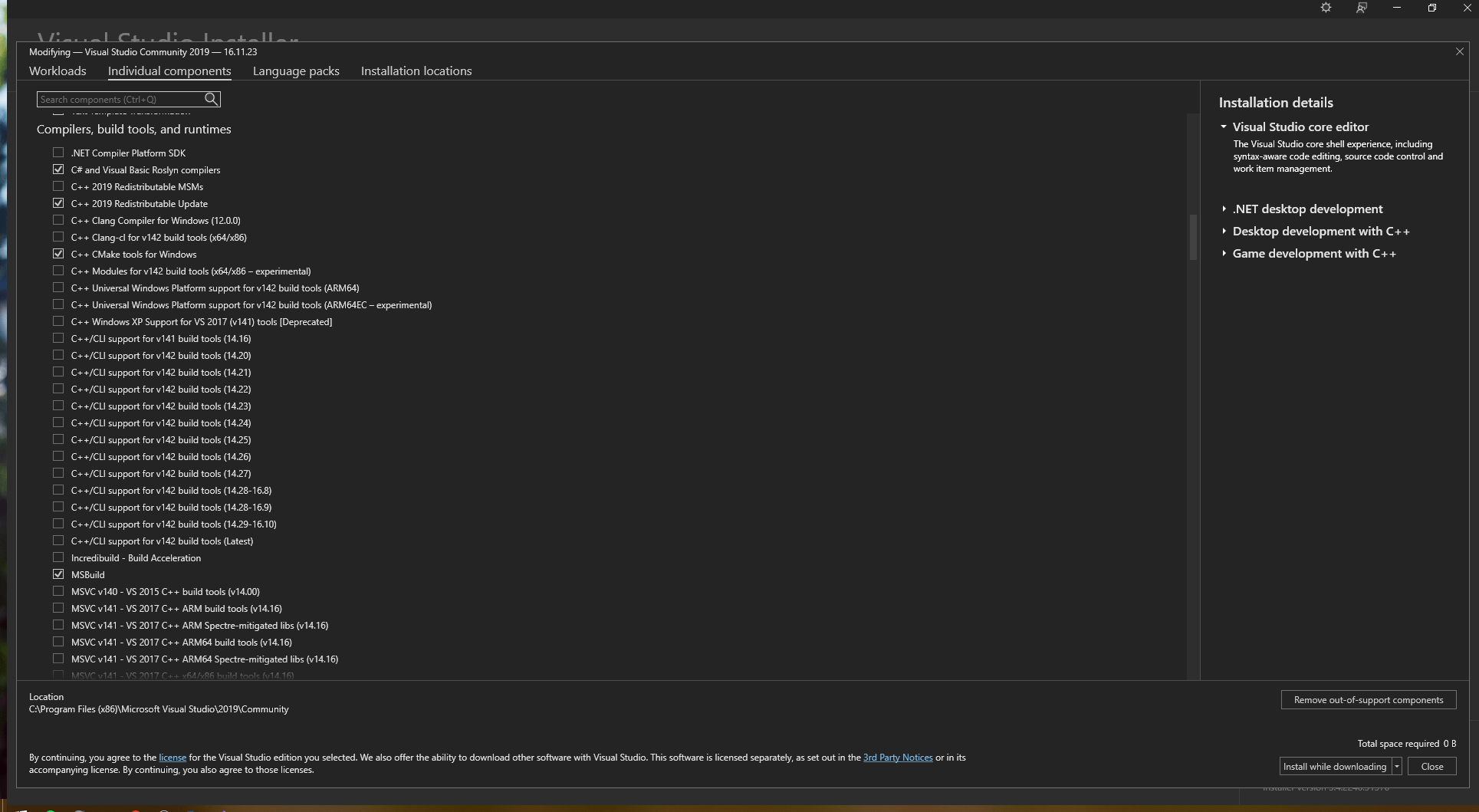Click the Compilers, build tools, and runtimes heading
1479x812 pixels.
tap(134, 129)
